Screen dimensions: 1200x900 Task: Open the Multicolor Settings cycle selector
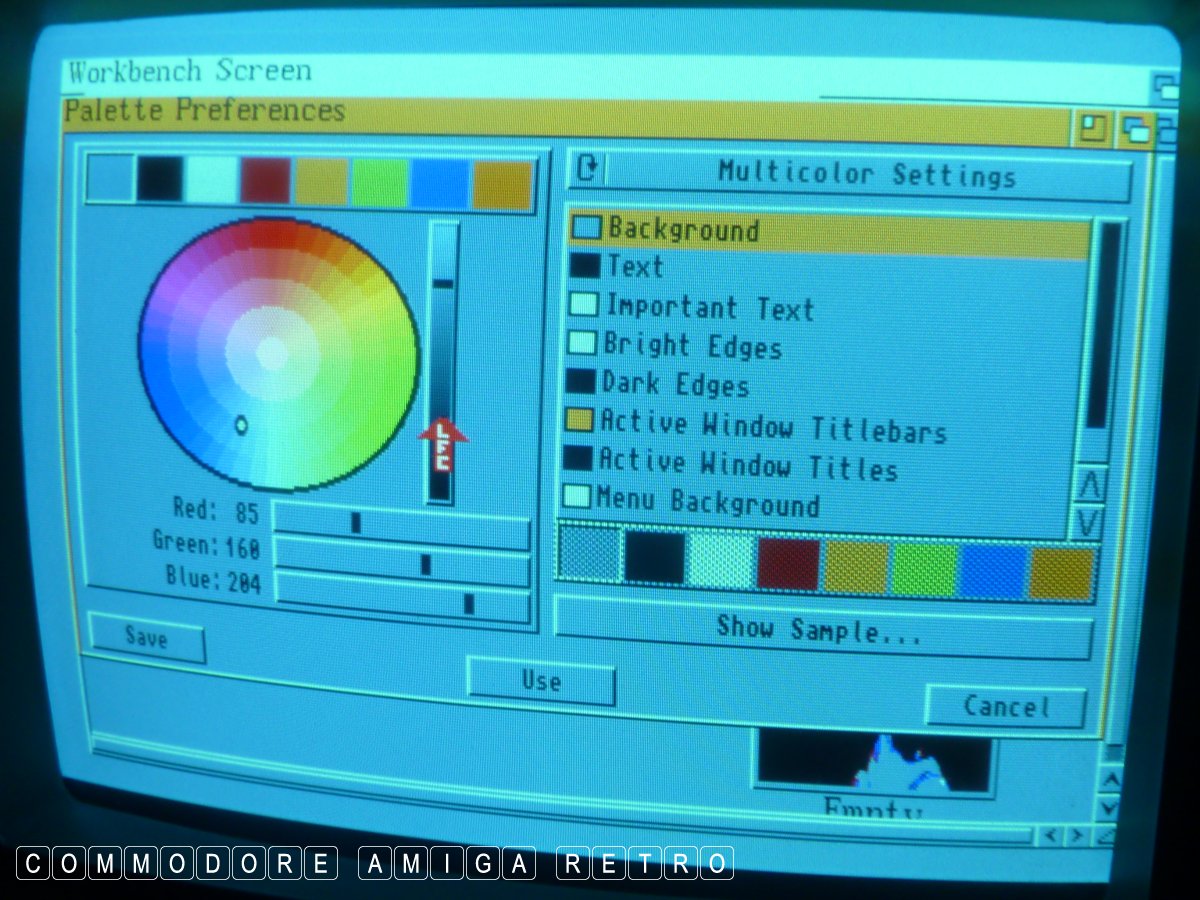864,176
